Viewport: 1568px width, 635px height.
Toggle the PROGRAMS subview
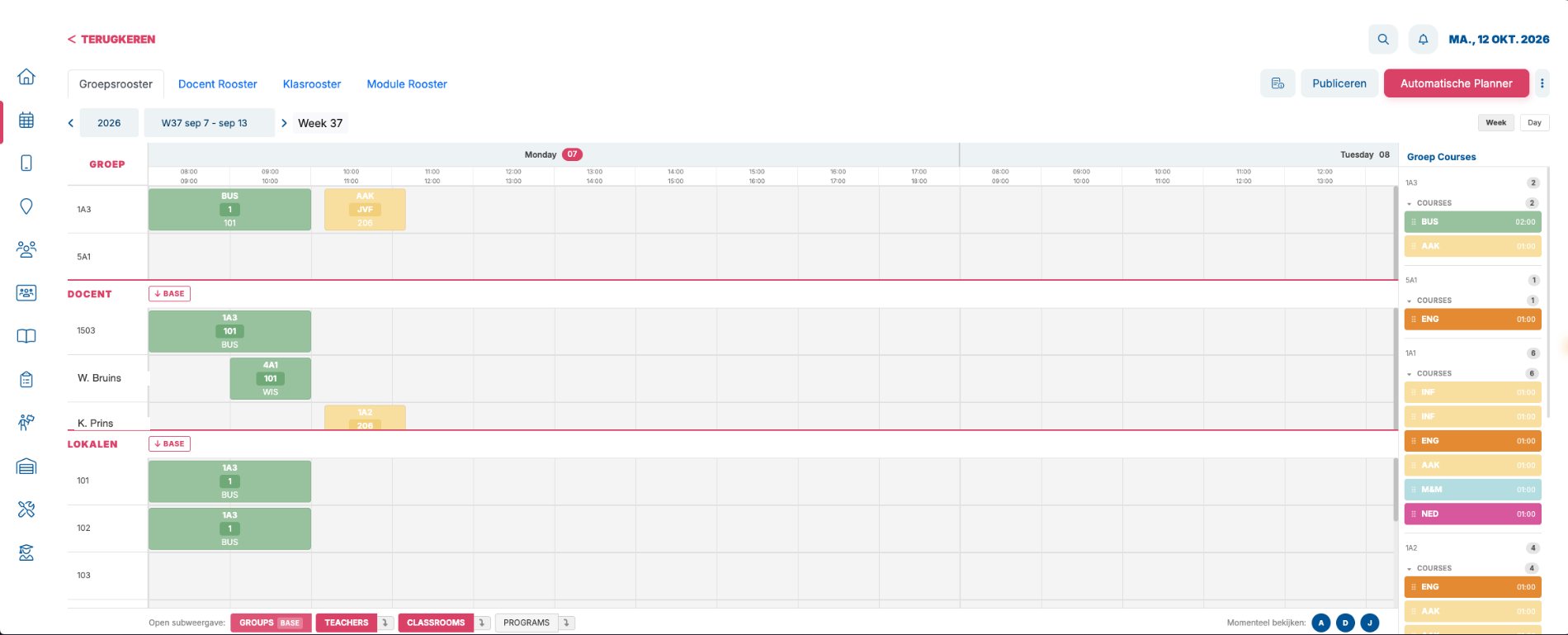click(x=527, y=623)
